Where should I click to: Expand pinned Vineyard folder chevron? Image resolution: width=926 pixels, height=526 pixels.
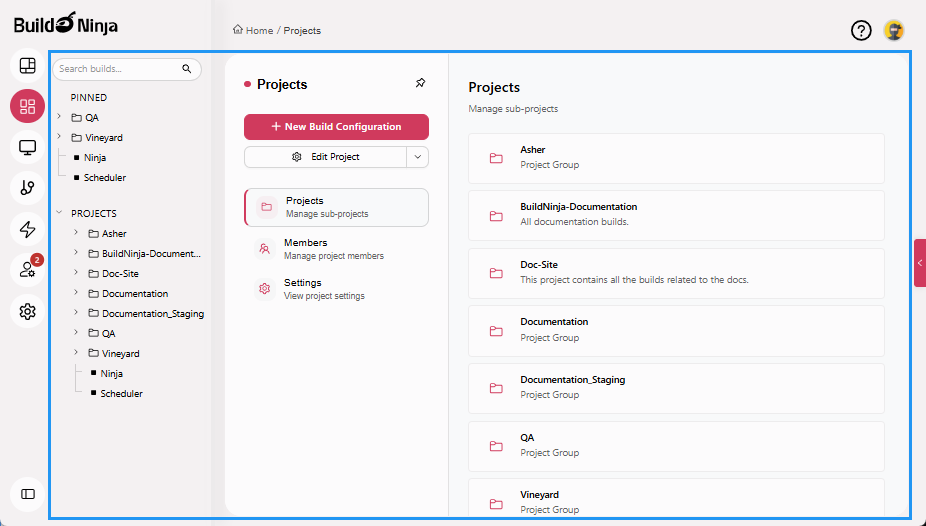[59, 137]
